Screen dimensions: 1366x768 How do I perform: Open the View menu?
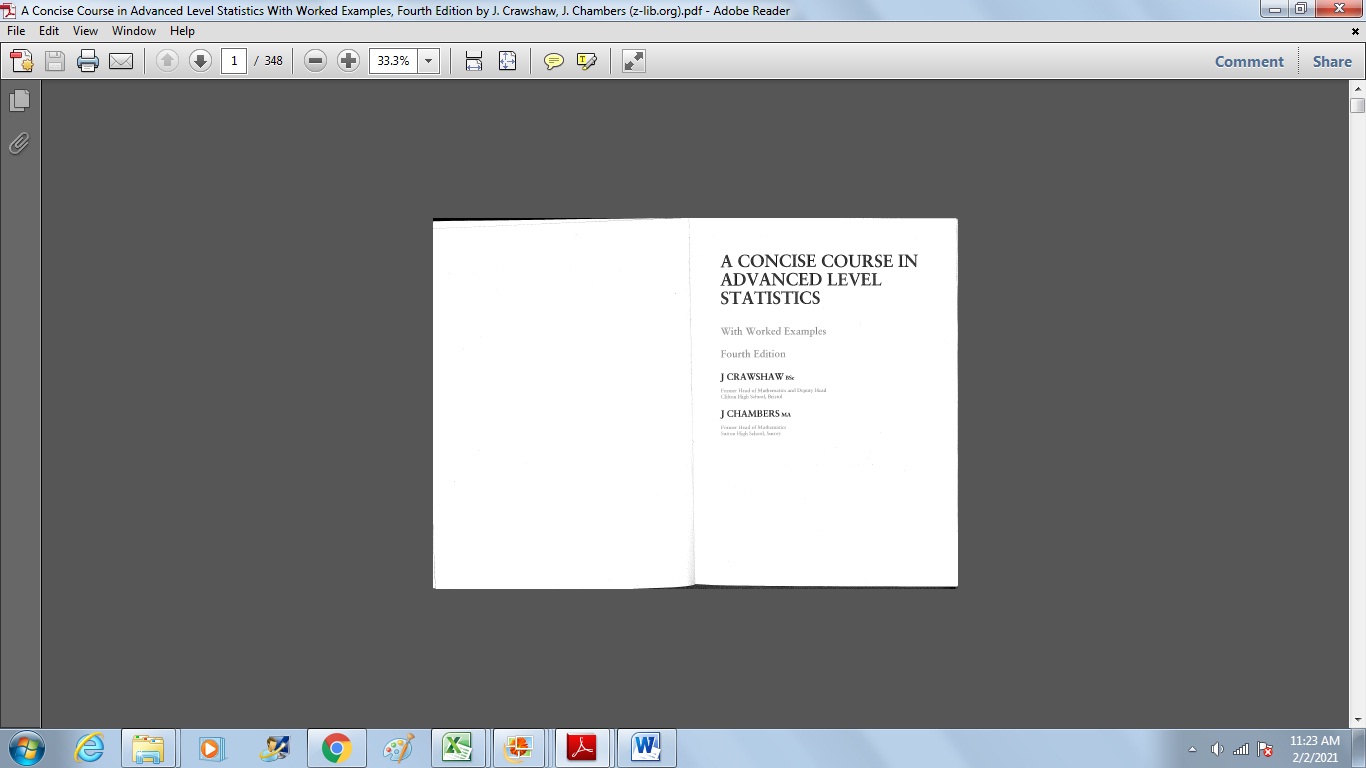click(85, 31)
